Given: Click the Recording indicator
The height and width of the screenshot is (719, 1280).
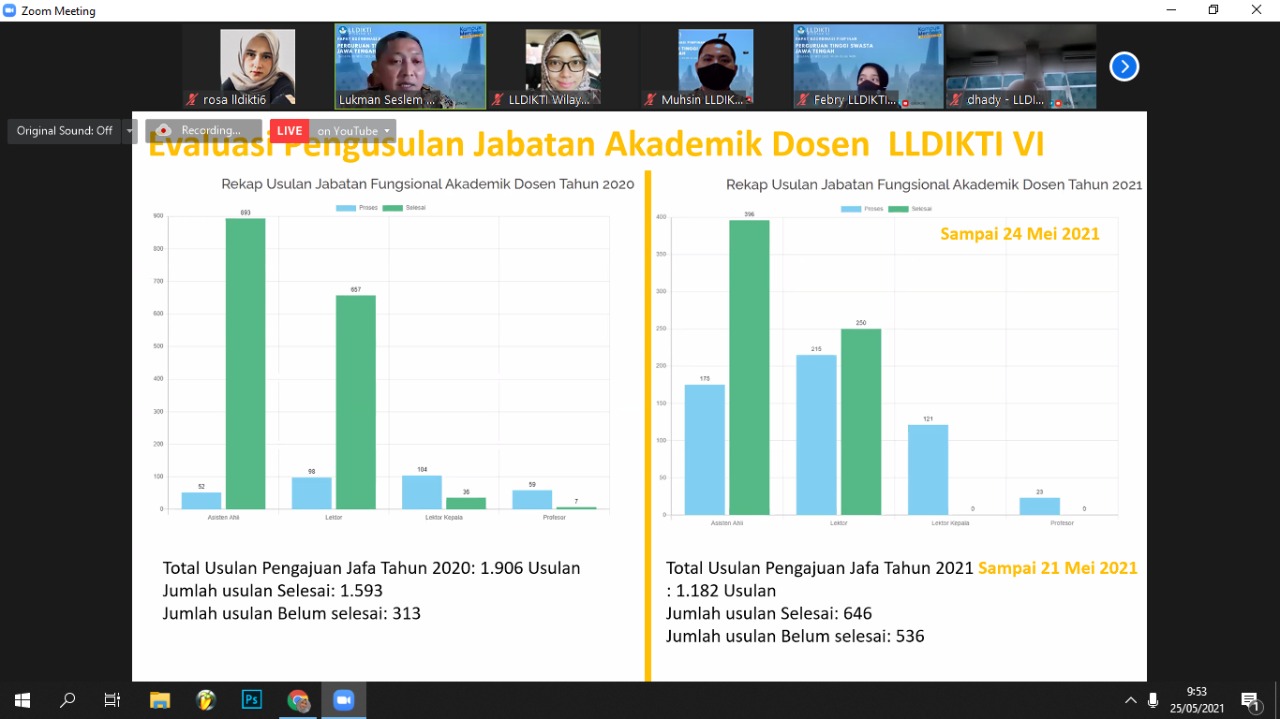Looking at the screenshot, I should pos(203,131).
